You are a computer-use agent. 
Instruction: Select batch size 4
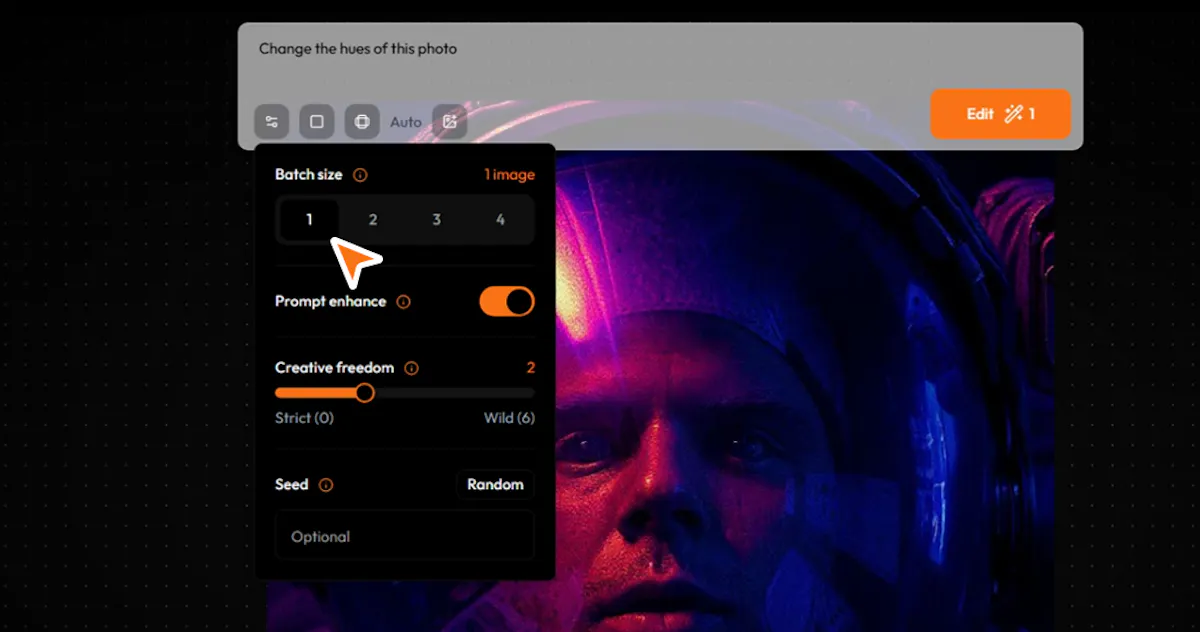500,220
